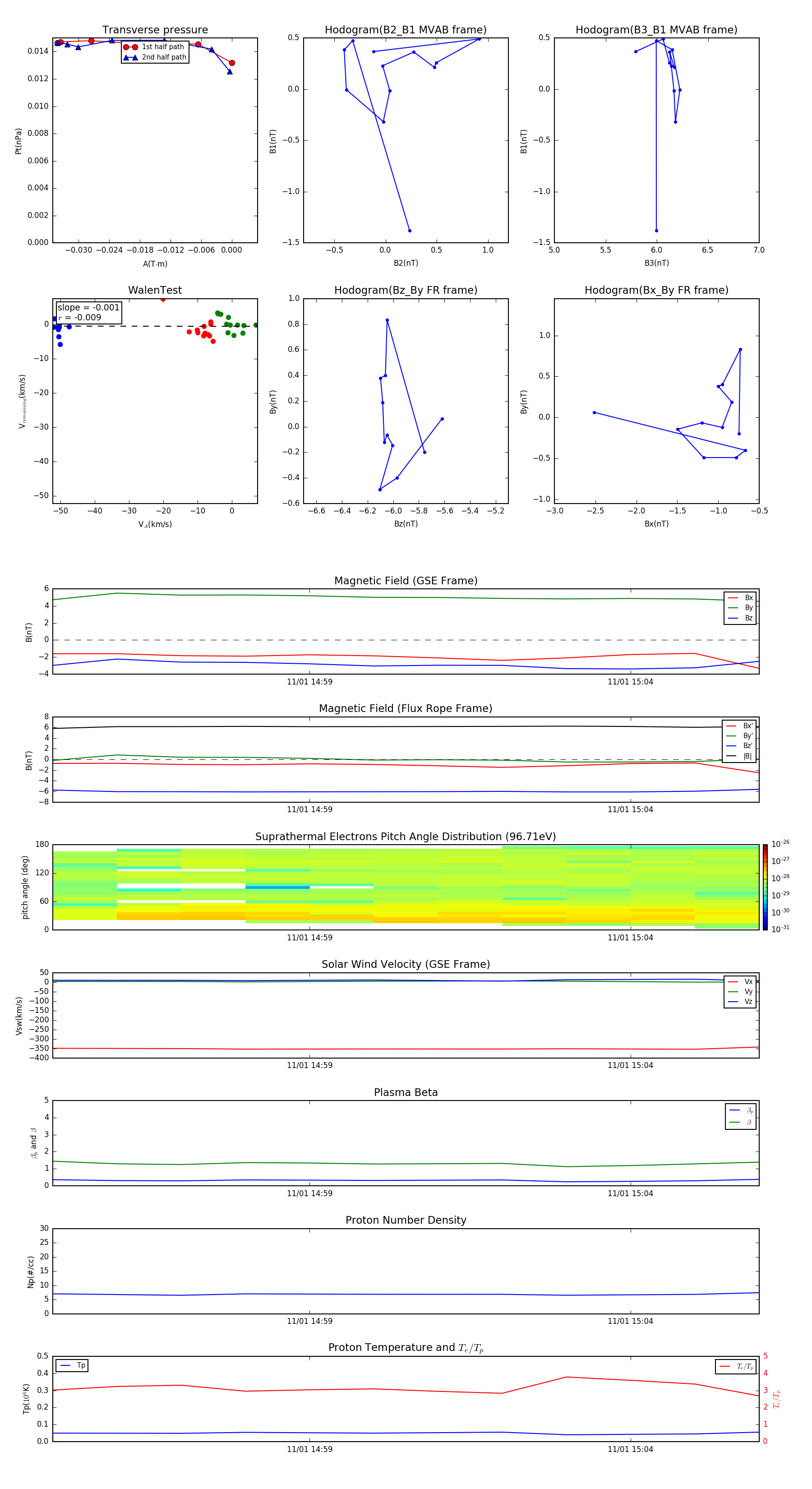812x1489 pixels.
Task: Click the 'Suprathermal Electrons Pitch Angle Distribution' title
Action: [406, 837]
